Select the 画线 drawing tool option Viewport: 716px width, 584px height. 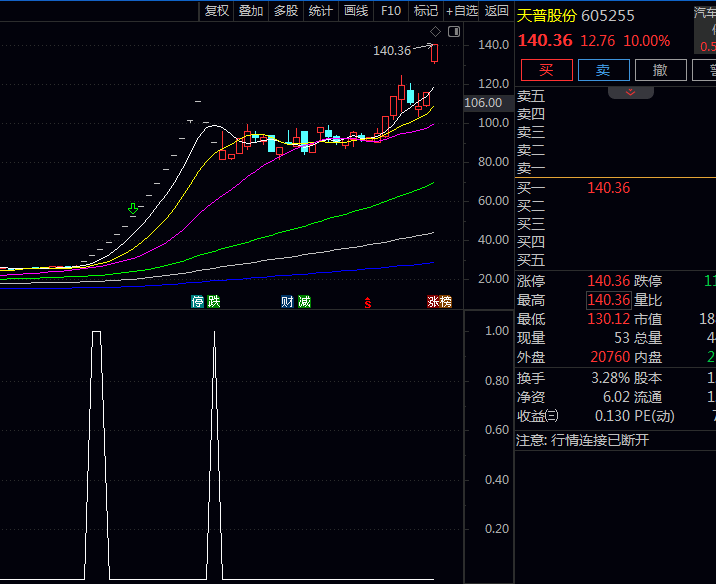(356, 11)
